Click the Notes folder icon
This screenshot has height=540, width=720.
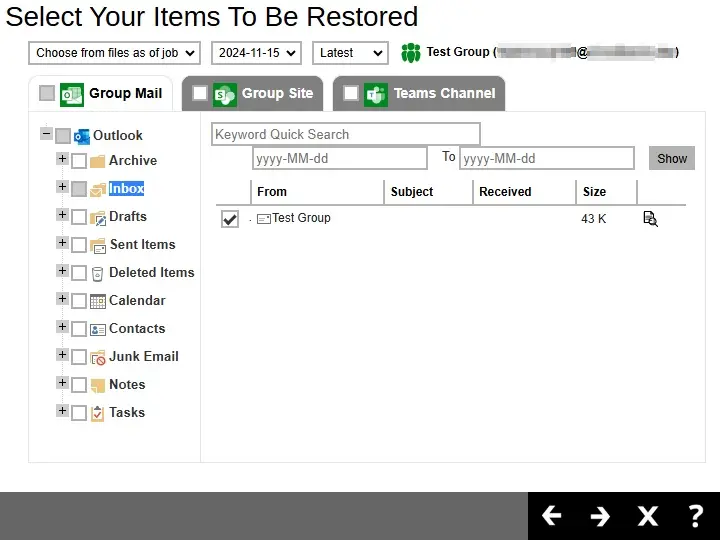point(98,386)
